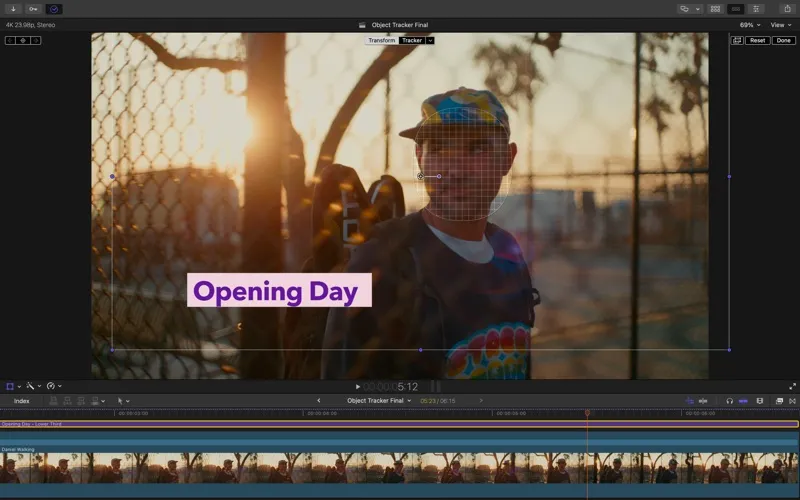The image size is (800, 500).
Task: Toggle the Timeline panel icon in toolbar
Action: [x=736, y=9]
